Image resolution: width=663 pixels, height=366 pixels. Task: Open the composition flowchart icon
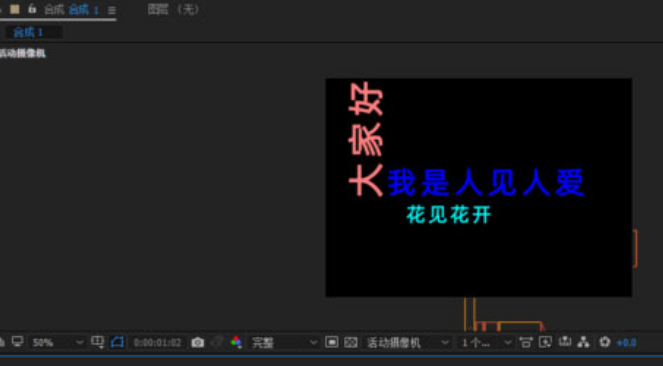[584, 342]
